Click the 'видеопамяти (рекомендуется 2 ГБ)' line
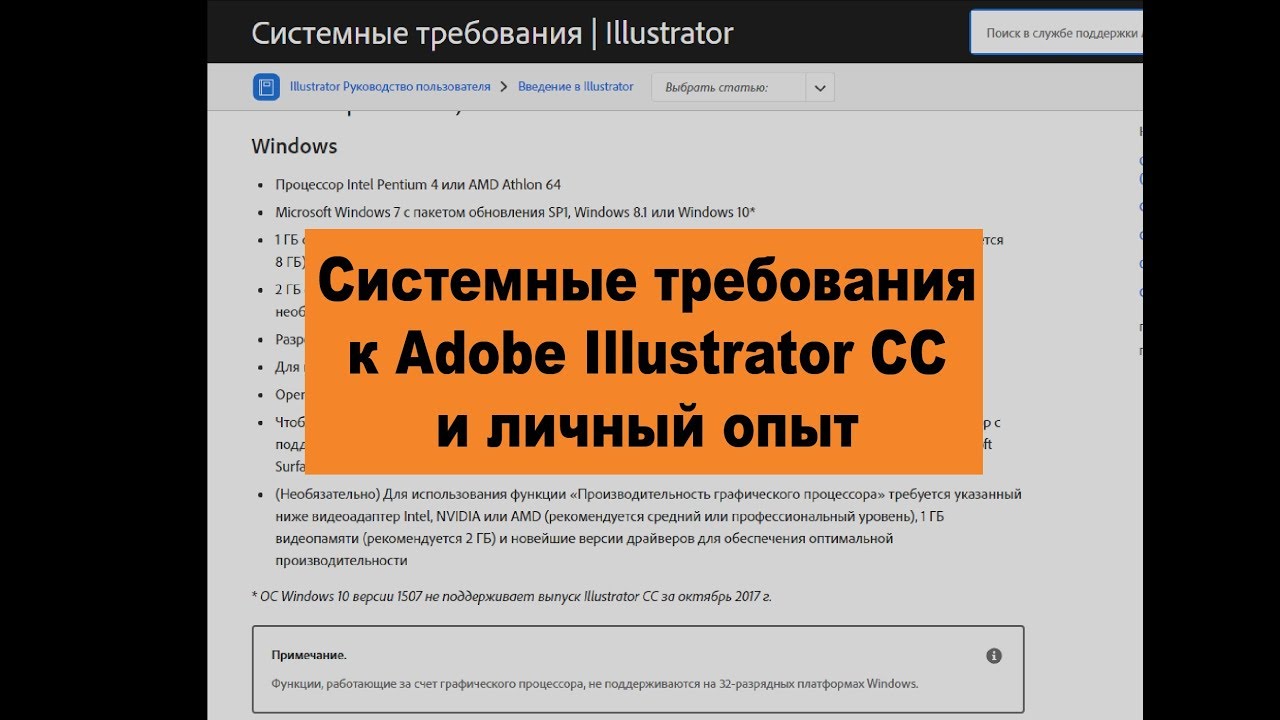The image size is (1280, 720). click(x=584, y=539)
